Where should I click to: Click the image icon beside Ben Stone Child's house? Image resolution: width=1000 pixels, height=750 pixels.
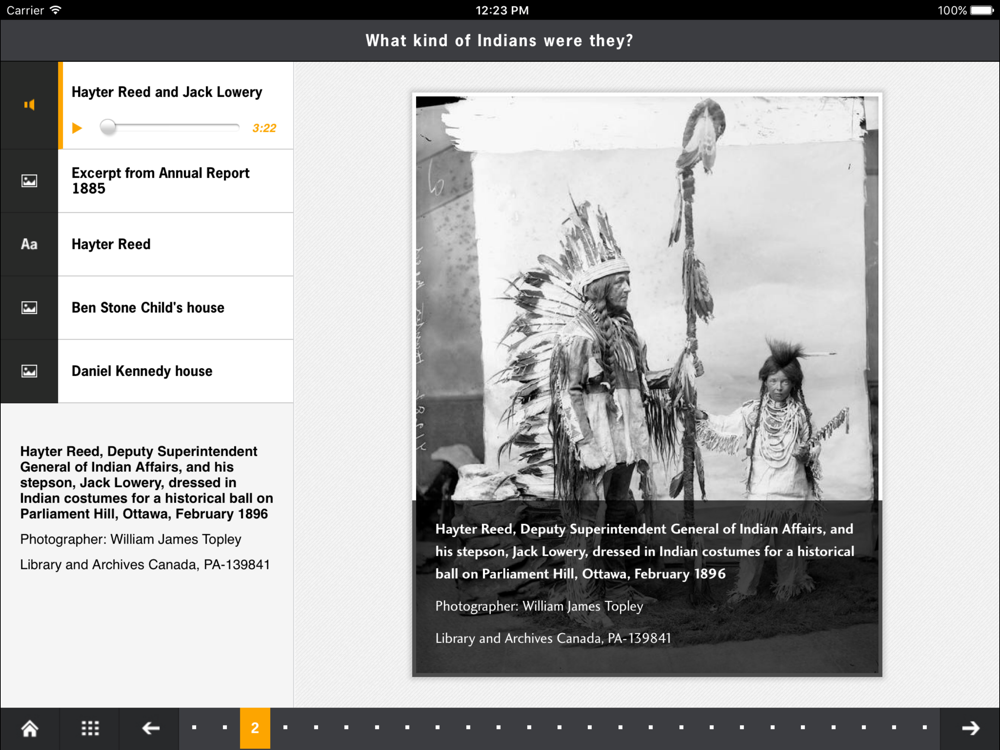pos(29,307)
